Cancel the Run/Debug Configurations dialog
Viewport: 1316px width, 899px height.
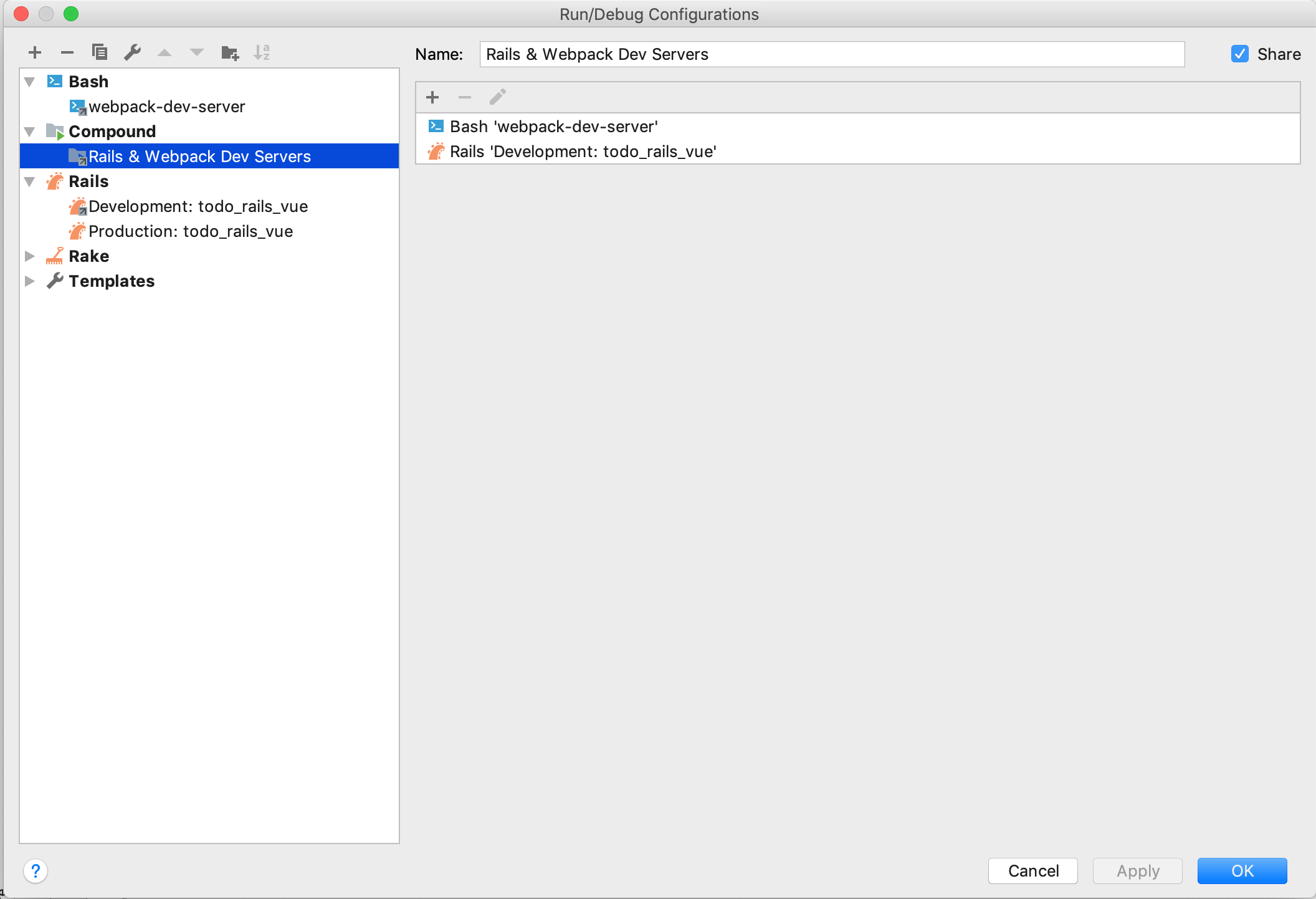(x=1032, y=870)
